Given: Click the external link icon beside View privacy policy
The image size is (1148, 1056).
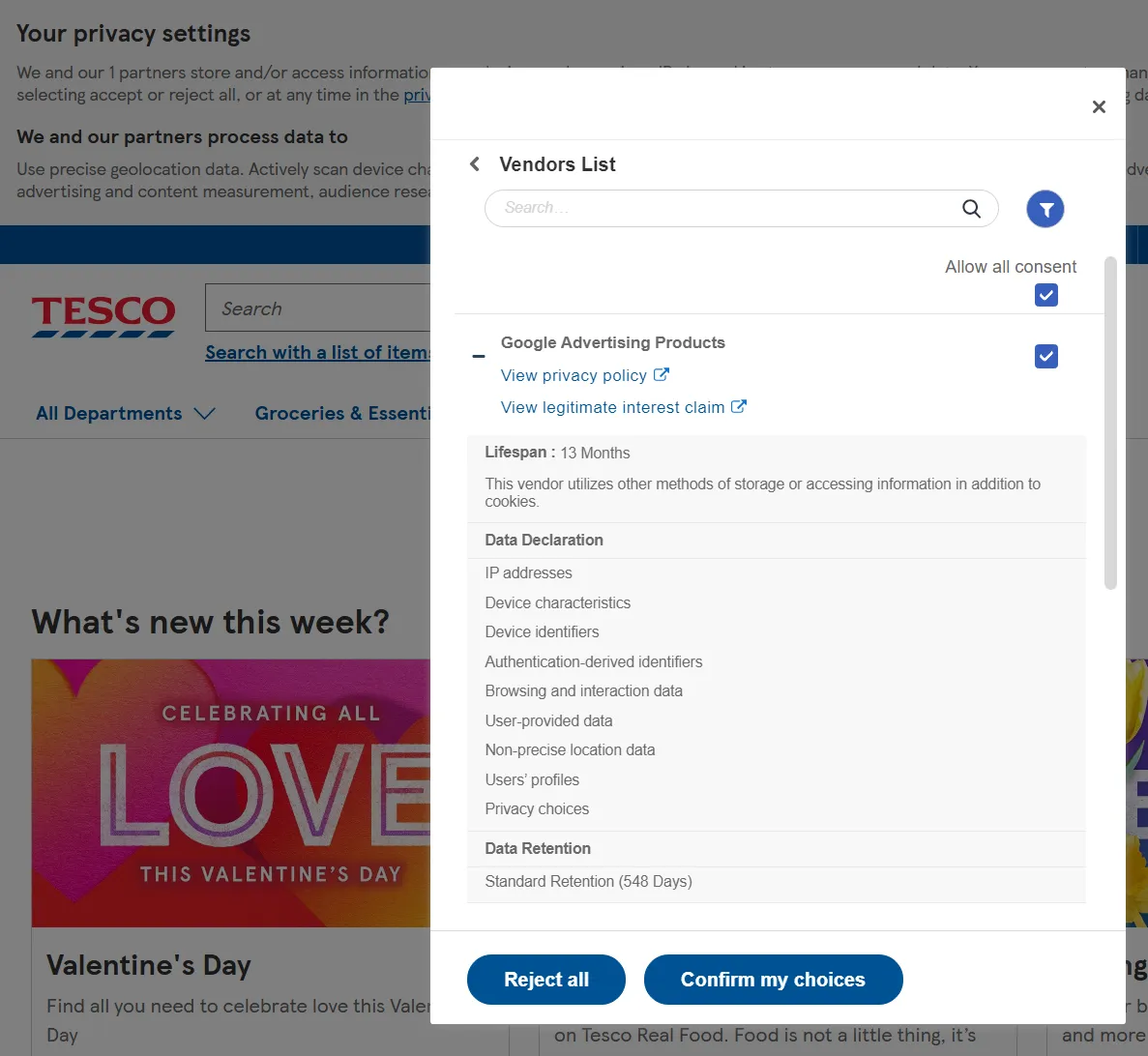Looking at the screenshot, I should pos(662,374).
